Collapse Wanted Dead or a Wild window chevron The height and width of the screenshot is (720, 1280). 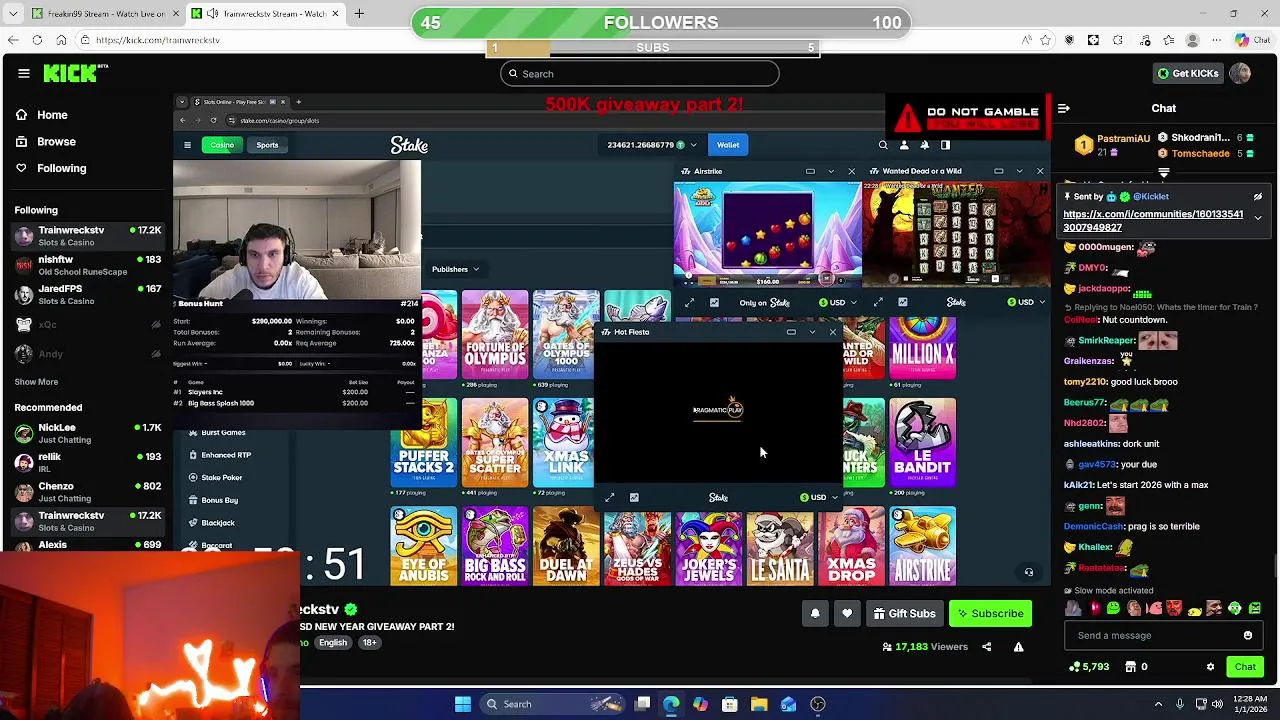click(1019, 171)
